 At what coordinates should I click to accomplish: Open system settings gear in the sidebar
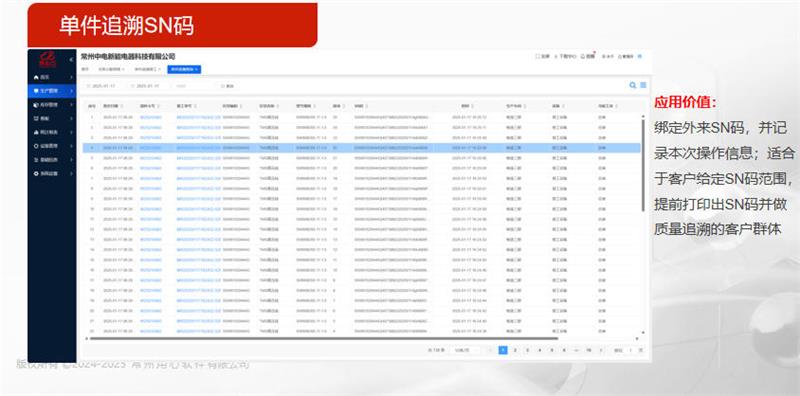tap(36, 174)
